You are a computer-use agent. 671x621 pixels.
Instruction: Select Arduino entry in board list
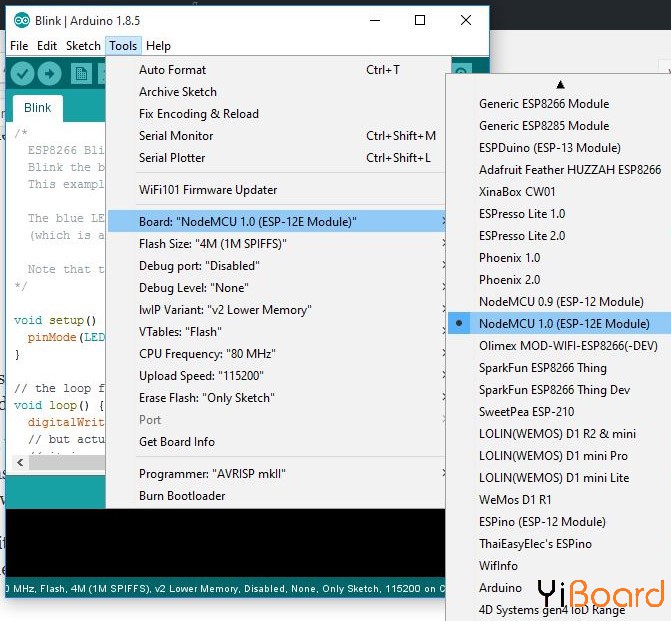coord(559,588)
